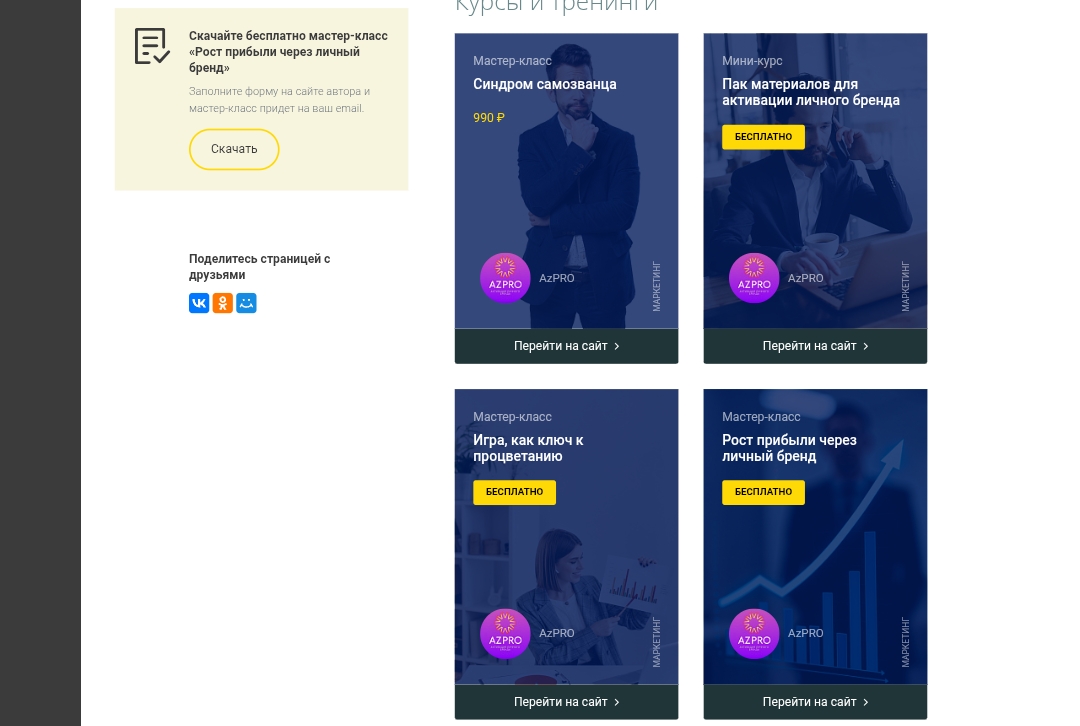Click AzPRO logo on "Пак материалов" card
The image size is (1080, 726).
coord(754,278)
